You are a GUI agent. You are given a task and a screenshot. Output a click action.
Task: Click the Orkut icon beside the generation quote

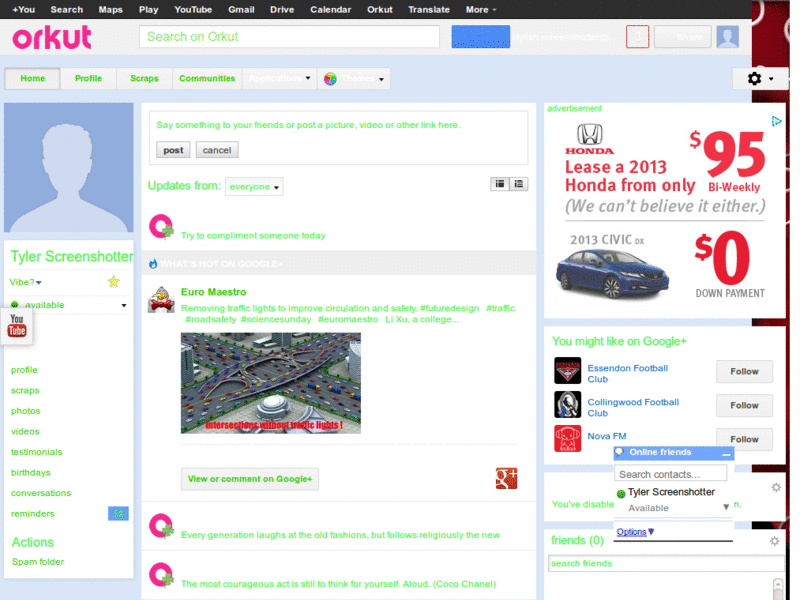[x=161, y=526]
